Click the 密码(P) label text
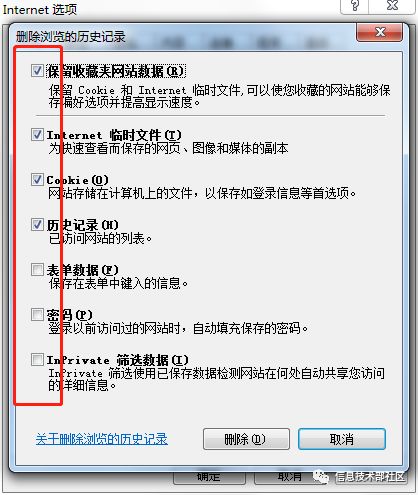 pos(69,315)
